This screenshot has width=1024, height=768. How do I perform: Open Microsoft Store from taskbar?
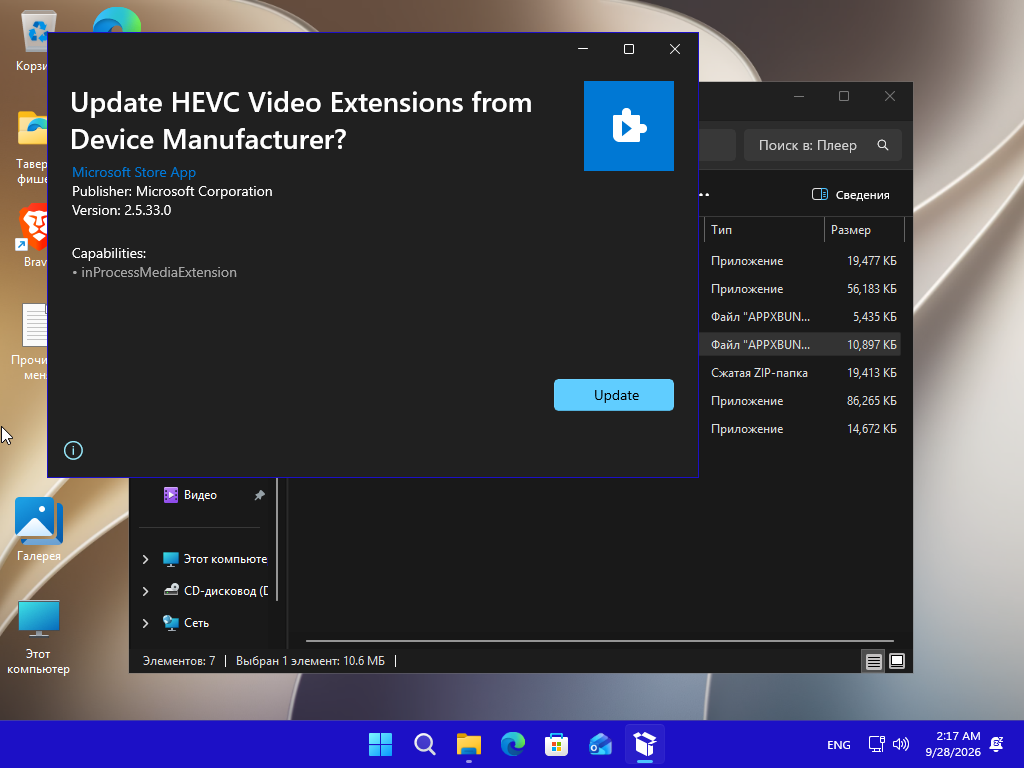pyautogui.click(x=556, y=744)
